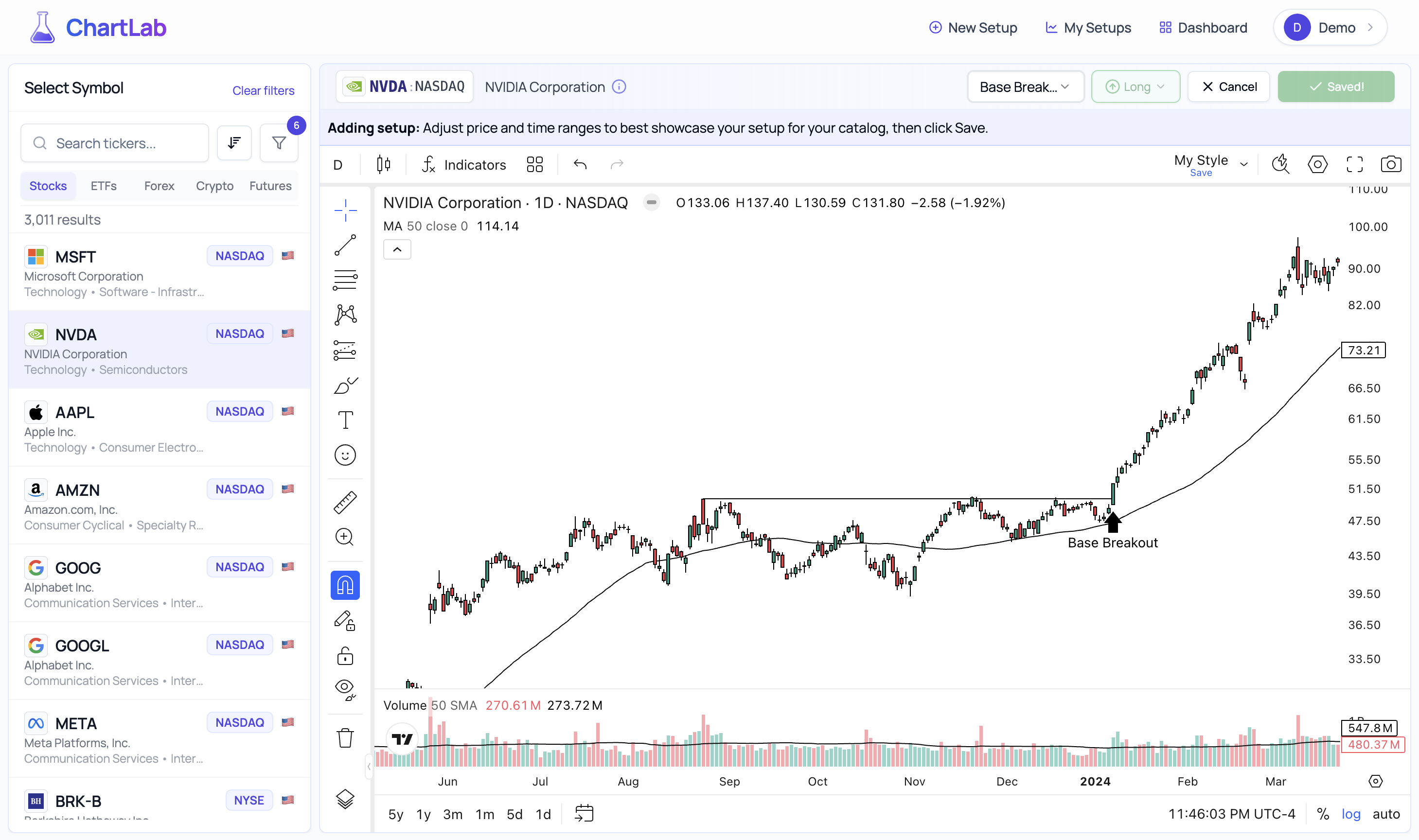Open the Base Breakout setup type dropdown

(1025, 87)
